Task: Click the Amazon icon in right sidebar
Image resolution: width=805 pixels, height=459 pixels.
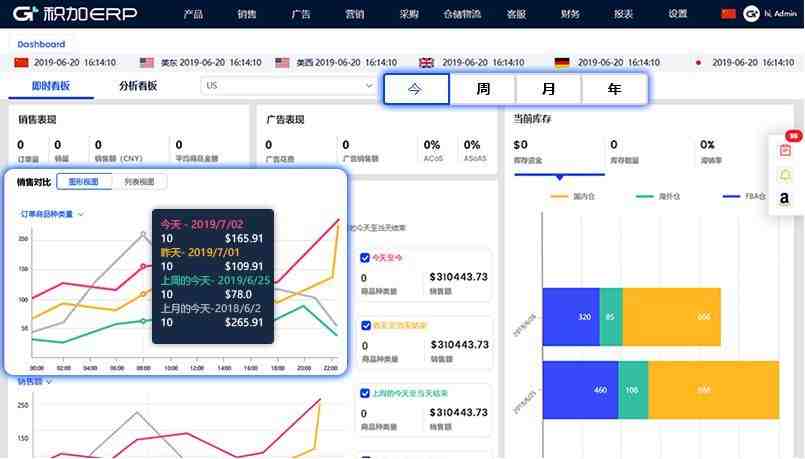Action: click(785, 199)
